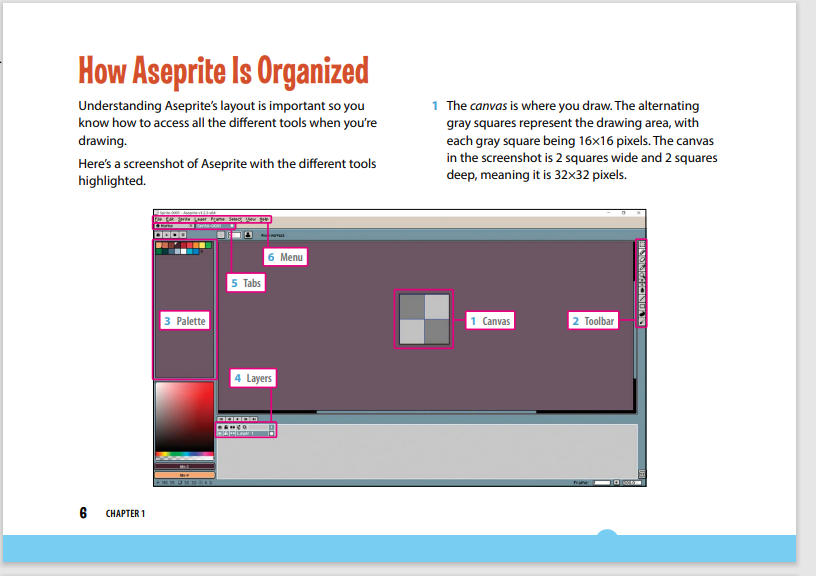This screenshot has height=576, width=816.
Task: Open the View menu
Action: pos(251,219)
